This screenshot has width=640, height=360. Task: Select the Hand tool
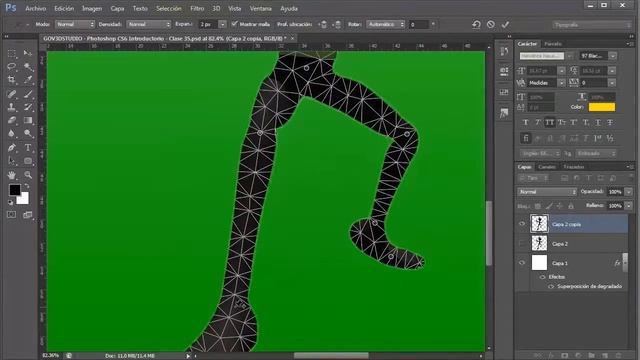pyautogui.click(x=11, y=175)
